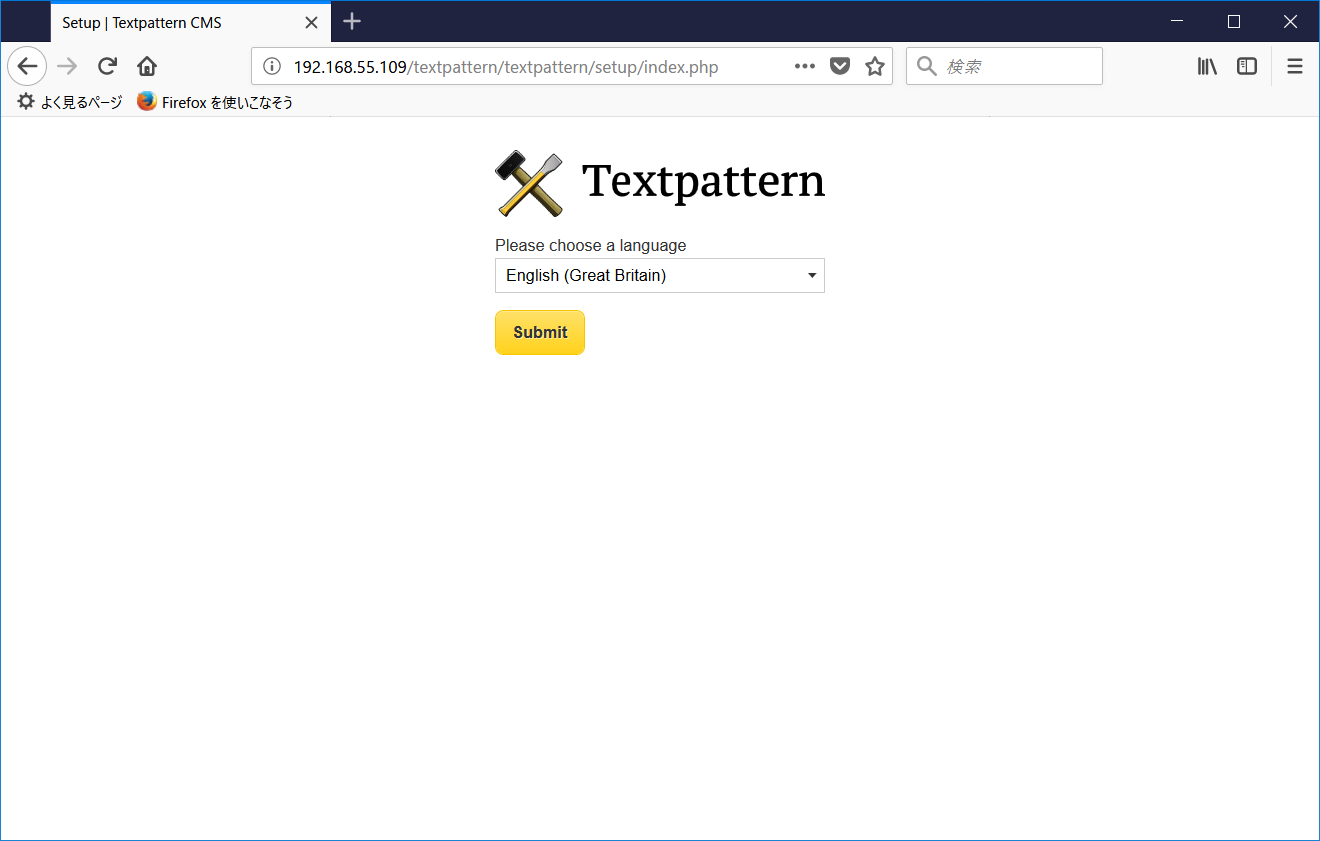This screenshot has width=1320, height=841.
Task: Click the magnifier icon in the search bar
Action: (x=925, y=66)
